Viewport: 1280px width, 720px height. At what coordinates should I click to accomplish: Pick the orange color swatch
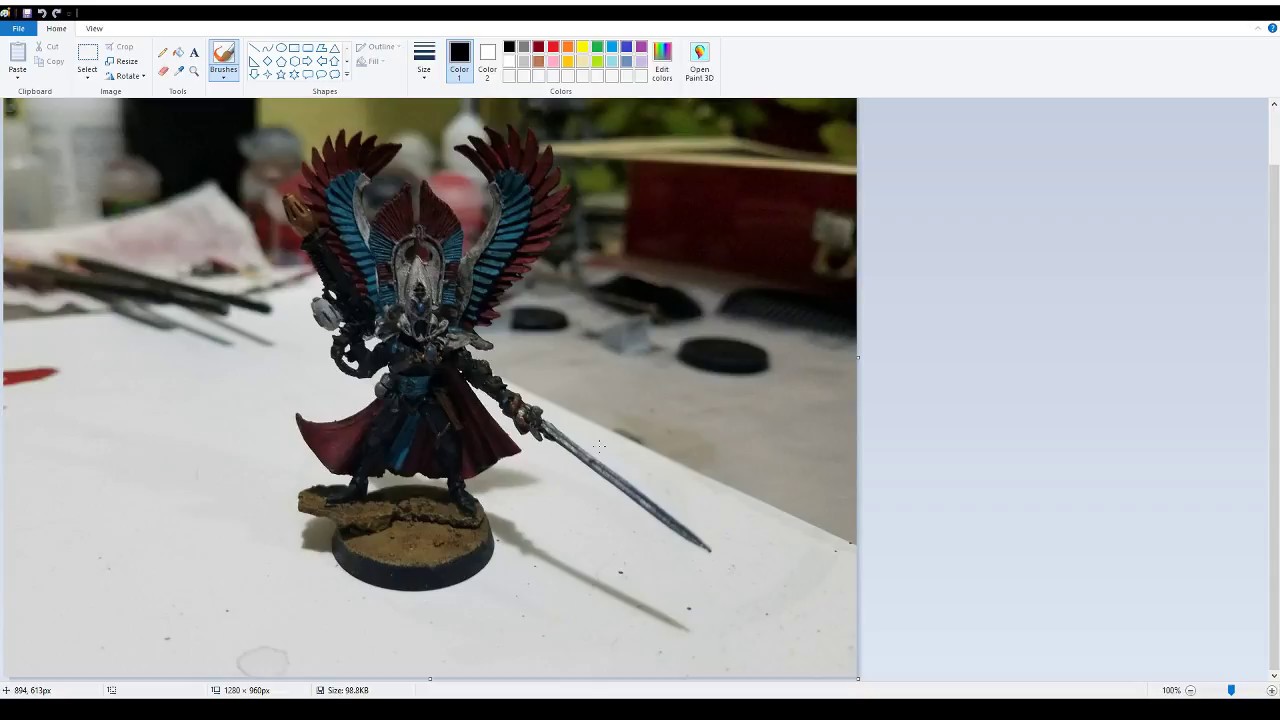click(x=567, y=47)
